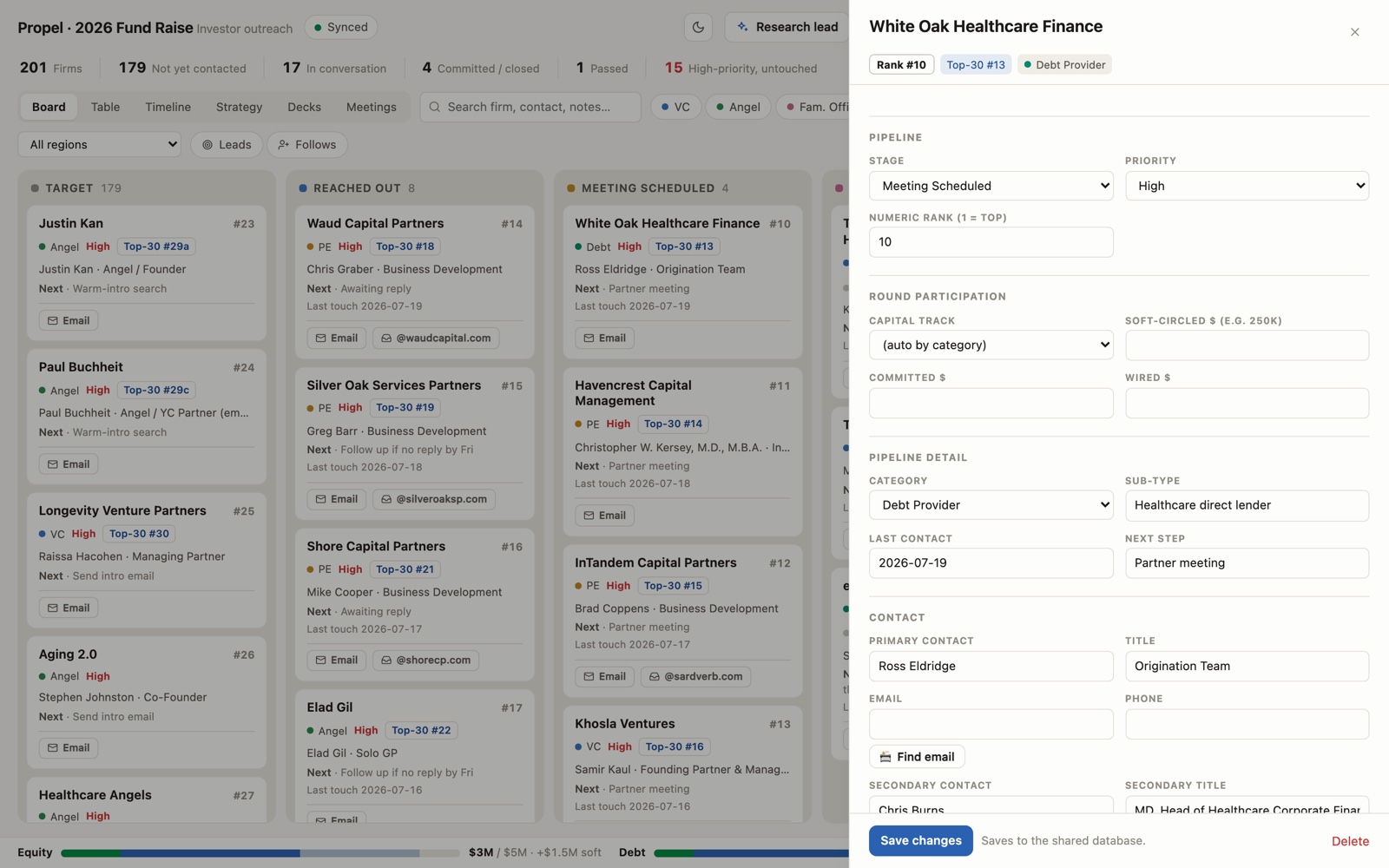Click the empty Email field in Contact
The height and width of the screenshot is (868, 1389).
tap(991, 724)
